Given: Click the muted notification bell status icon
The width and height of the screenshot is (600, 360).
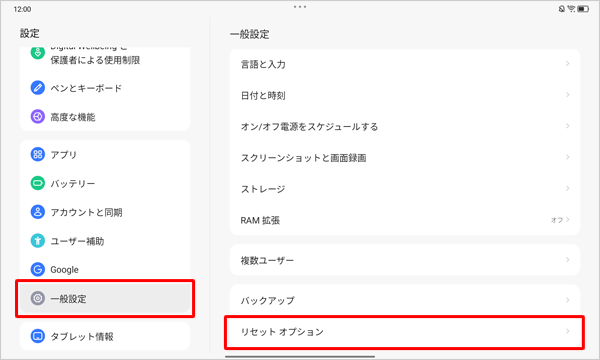Looking at the screenshot, I should [x=561, y=9].
